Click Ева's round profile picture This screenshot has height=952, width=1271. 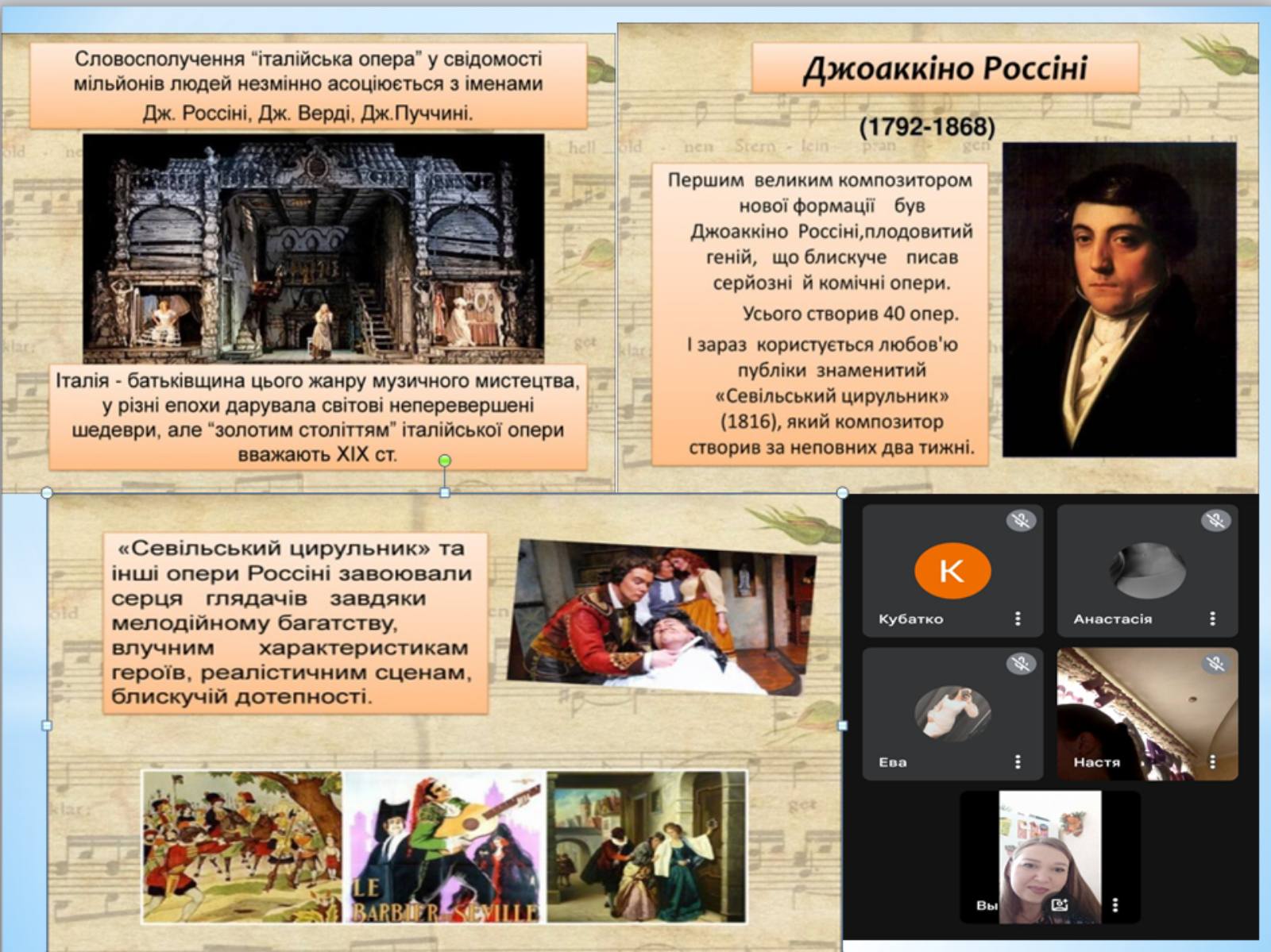(952, 713)
